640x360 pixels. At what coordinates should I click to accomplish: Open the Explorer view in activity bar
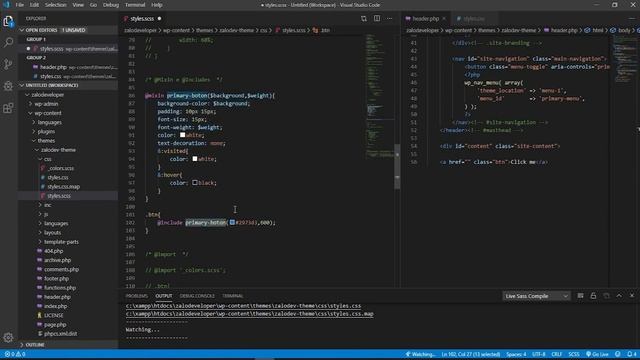coord(8,21)
